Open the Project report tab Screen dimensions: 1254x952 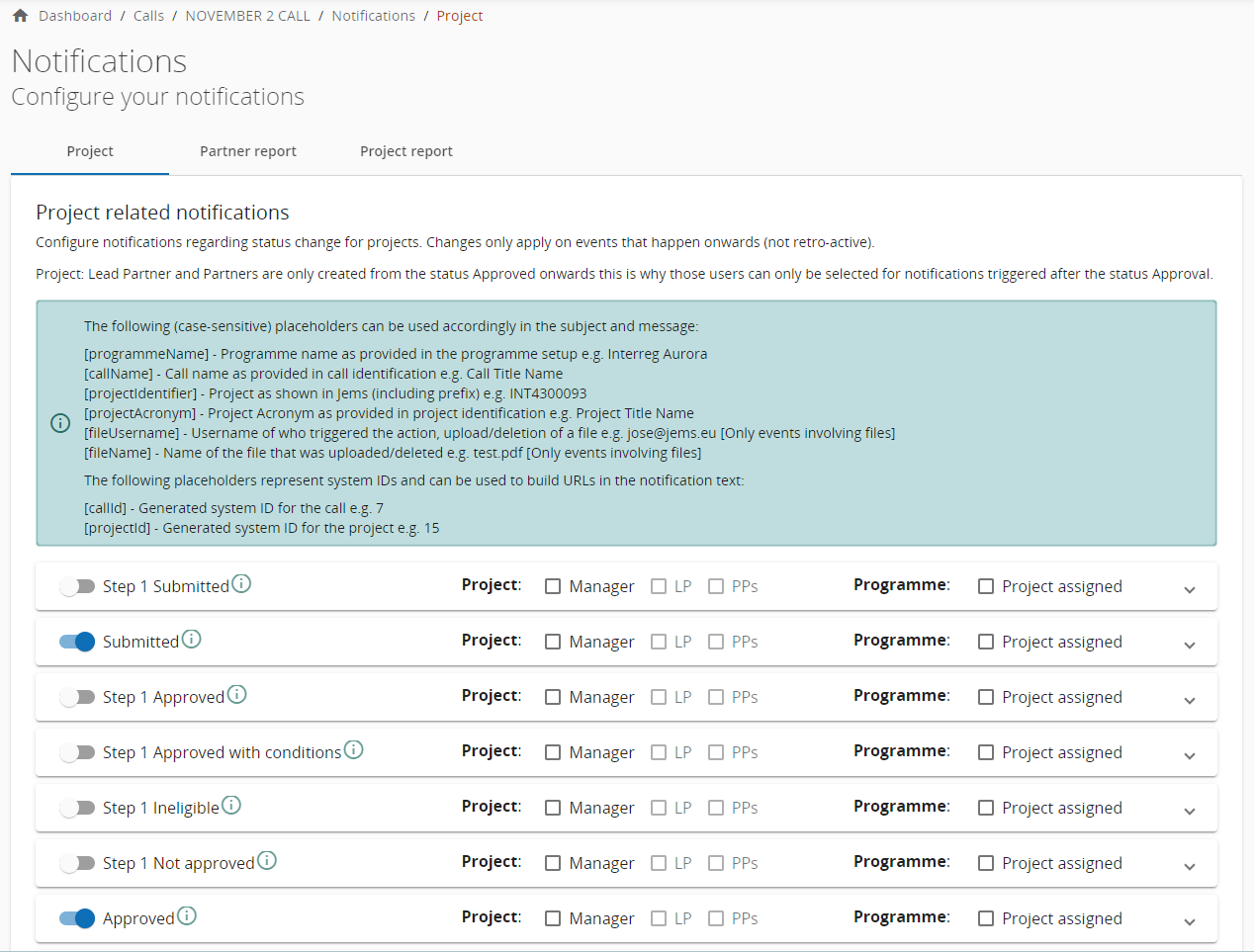(x=406, y=151)
